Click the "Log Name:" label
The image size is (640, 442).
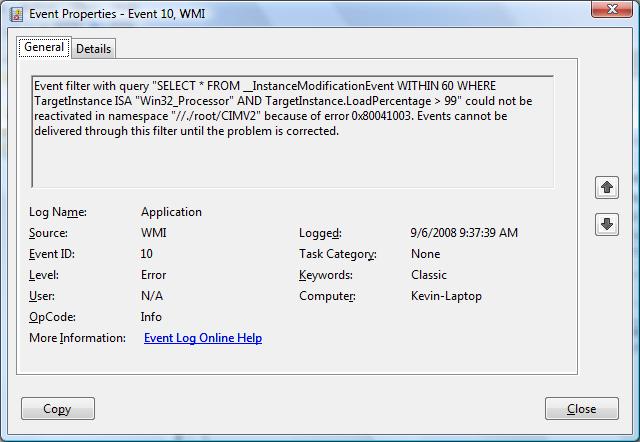click(58, 212)
